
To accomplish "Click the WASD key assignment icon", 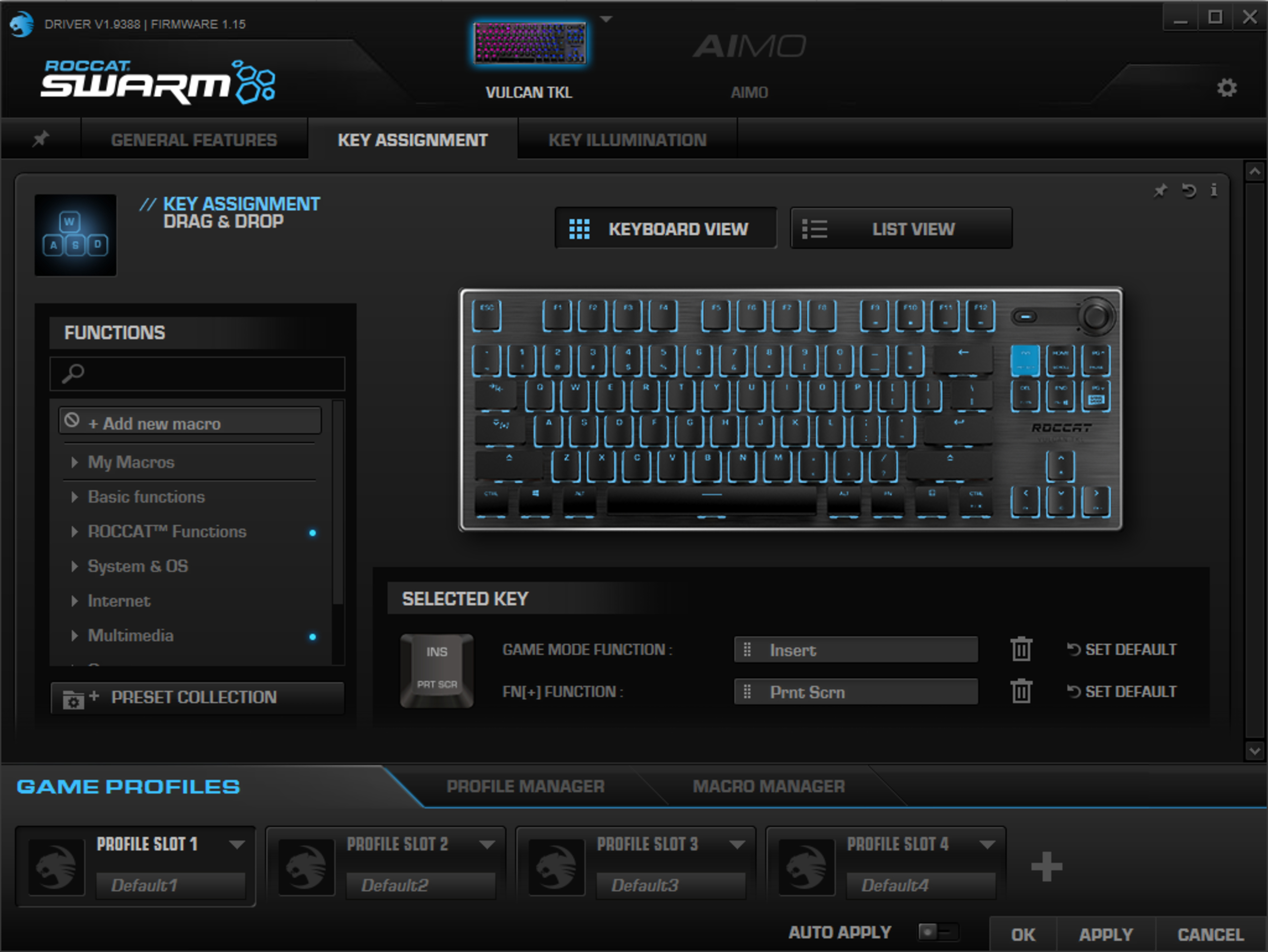I will (x=75, y=235).
